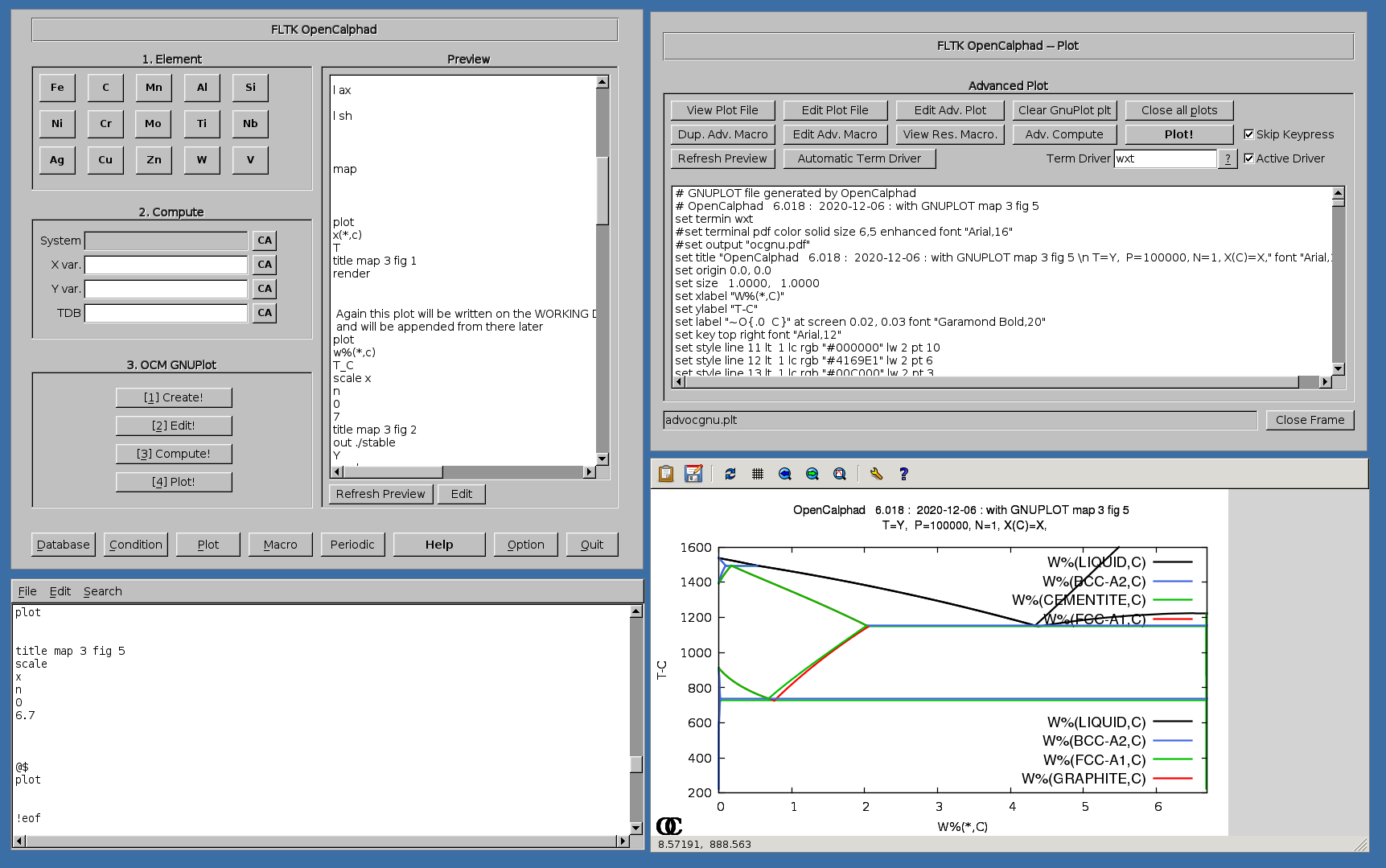1386x868 pixels.
Task: Select the Fe element button
Action: pyautogui.click(x=57, y=88)
